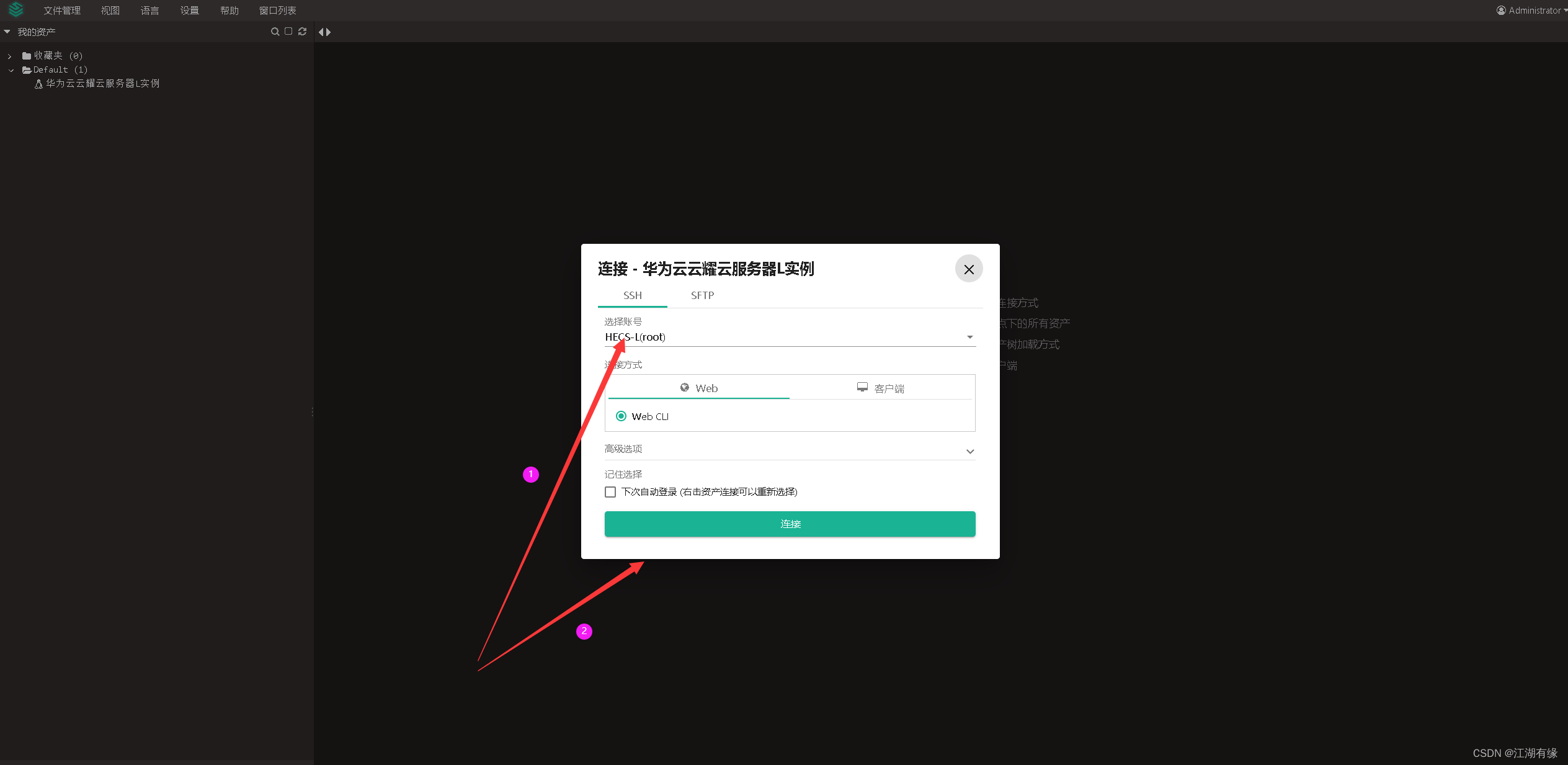Image resolution: width=1568 pixels, height=765 pixels.
Task: Select the 客户端 connection method tab
Action: 881,388
